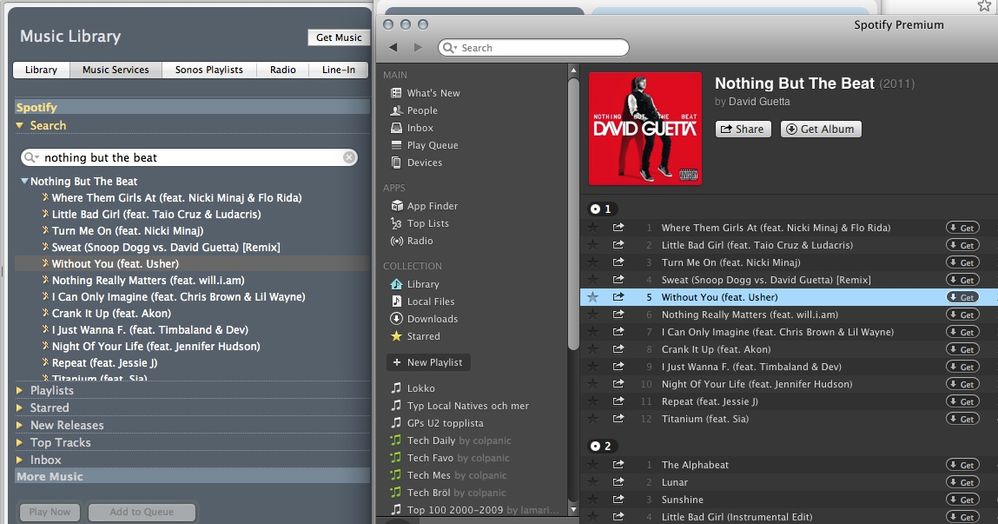Go forward in Spotify navigation
998x524 pixels.
tap(418, 47)
